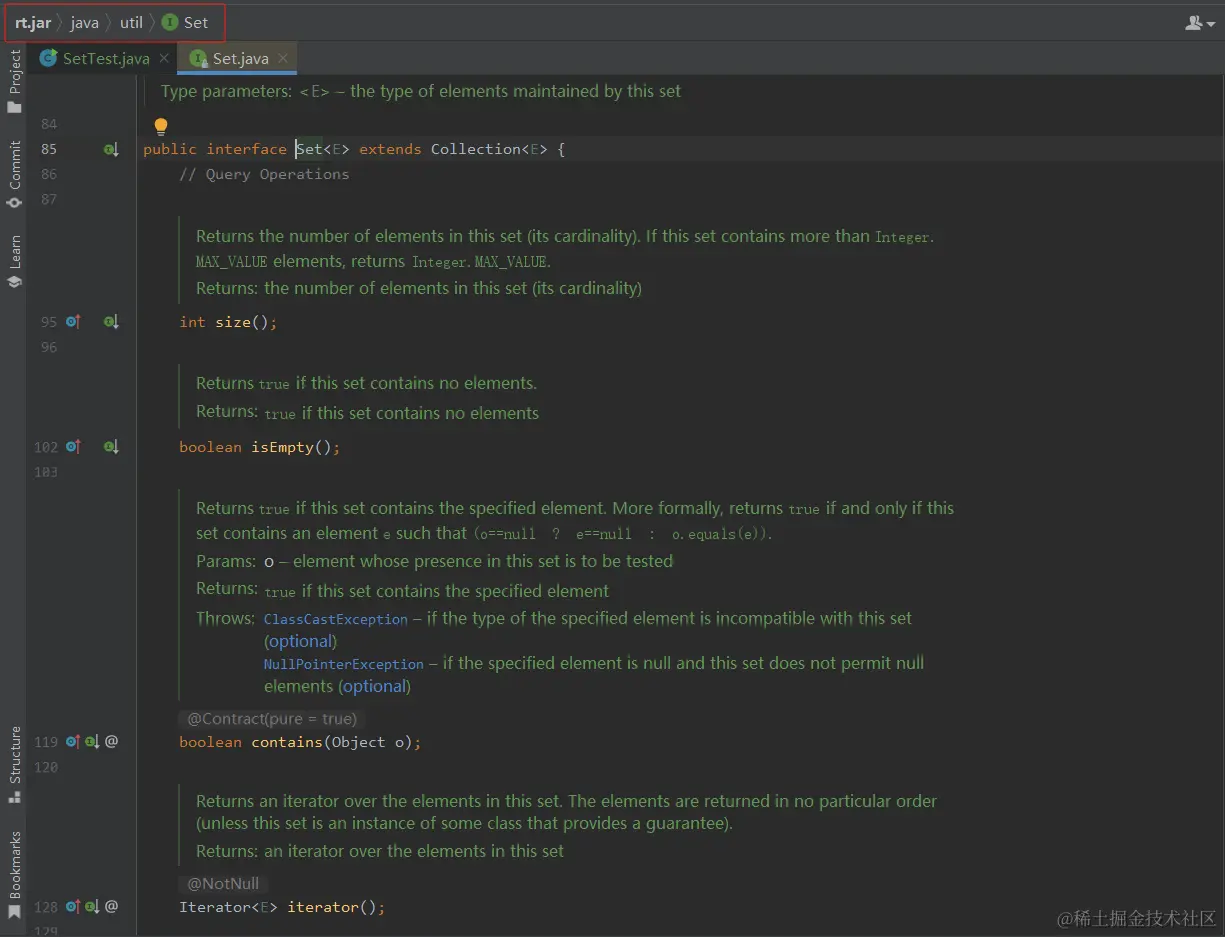
Task: Click the implemented-in gutter icon on line 128
Action: (x=92, y=907)
